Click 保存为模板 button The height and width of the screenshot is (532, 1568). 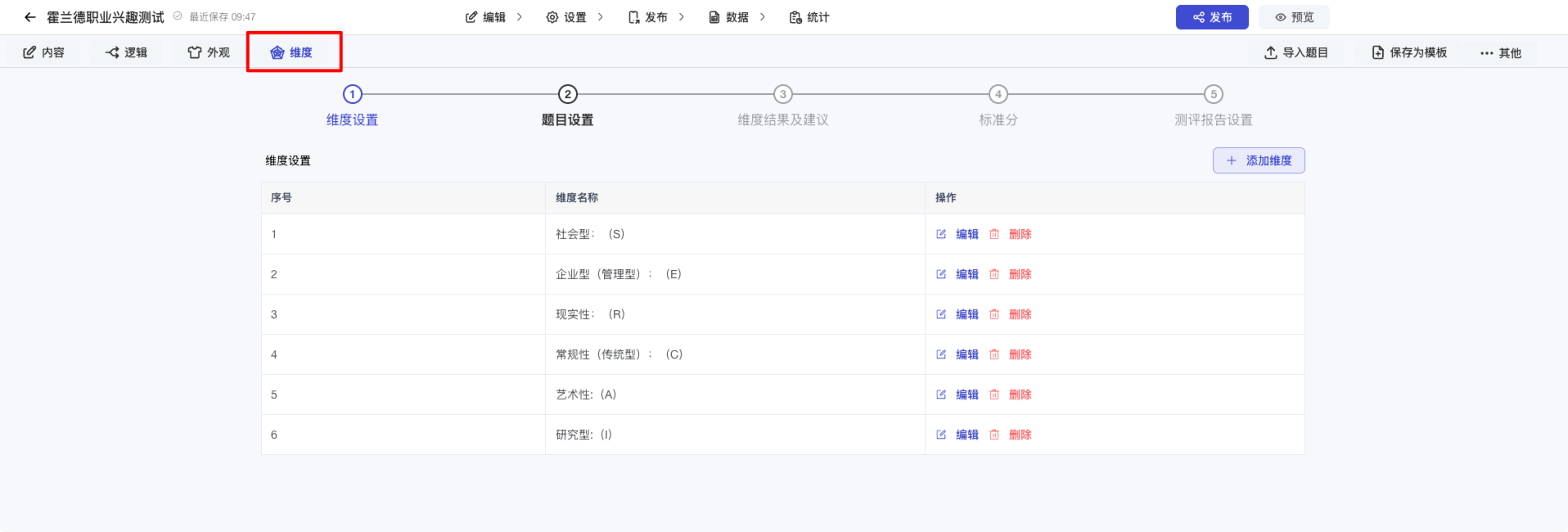pyautogui.click(x=1409, y=52)
